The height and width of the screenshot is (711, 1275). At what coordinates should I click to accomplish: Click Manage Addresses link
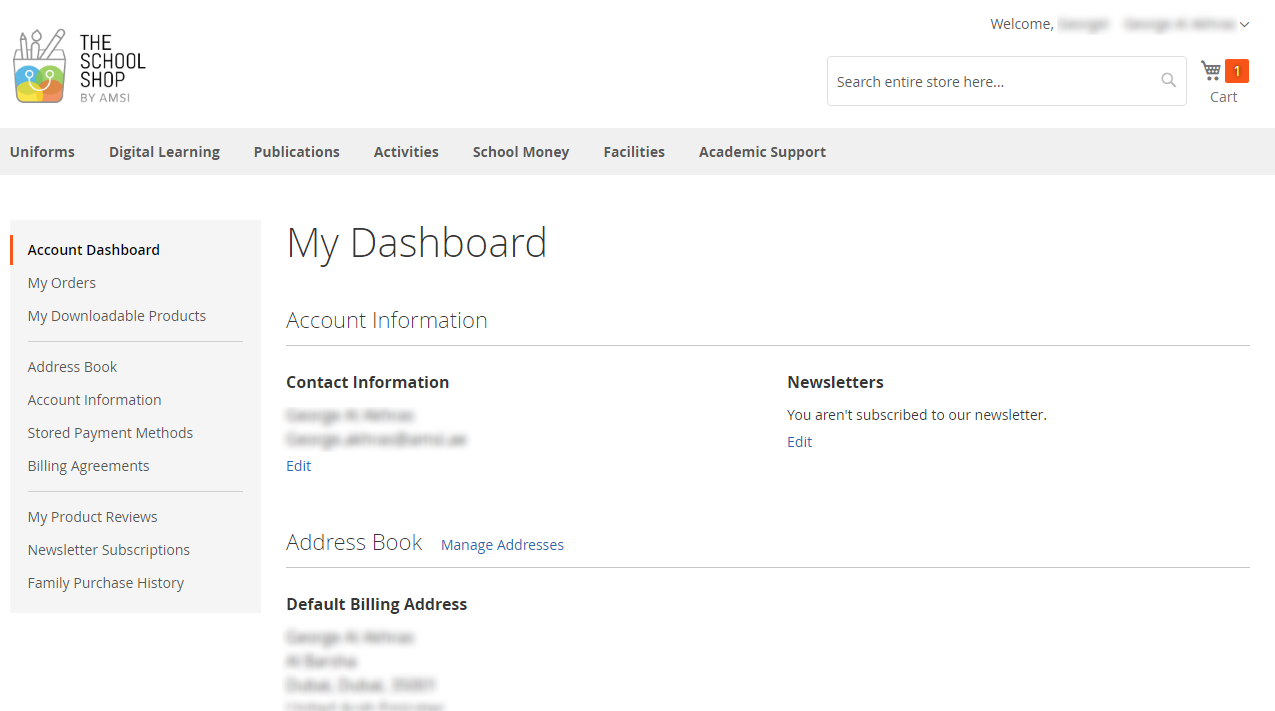tap(502, 545)
